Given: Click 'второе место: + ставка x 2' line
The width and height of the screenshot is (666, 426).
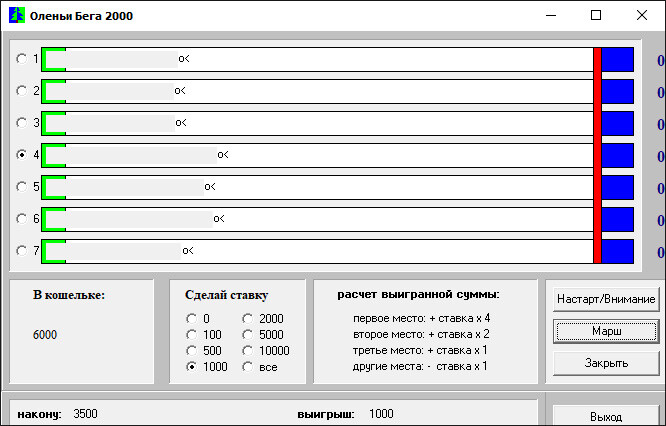Looking at the screenshot, I should click(x=421, y=334).
